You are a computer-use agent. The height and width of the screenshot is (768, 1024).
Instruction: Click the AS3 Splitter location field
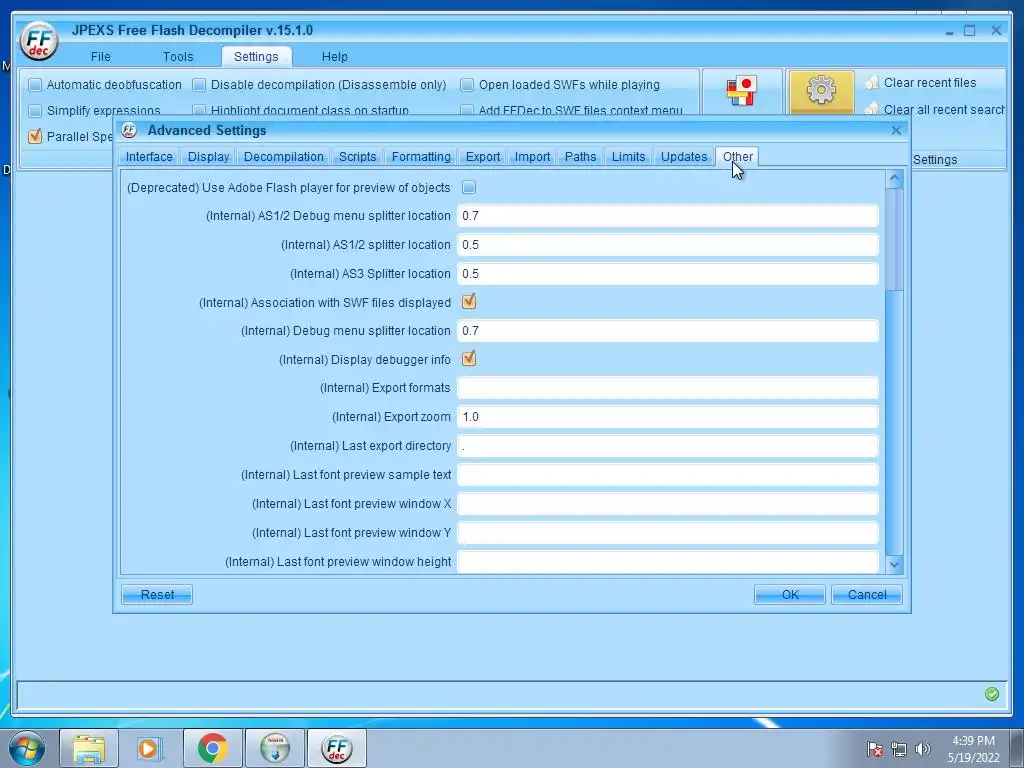point(667,274)
